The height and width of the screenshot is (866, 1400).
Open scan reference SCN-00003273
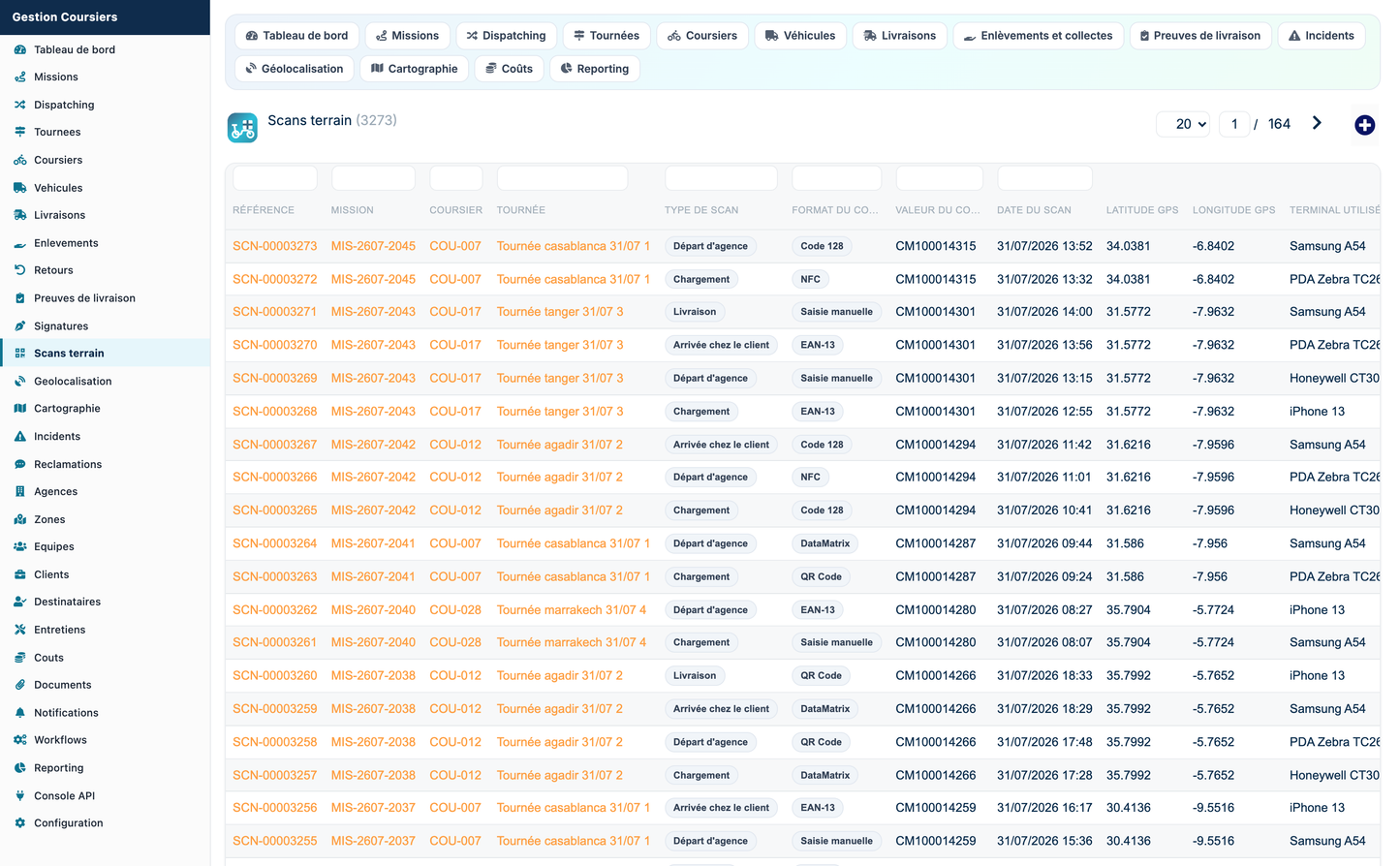tap(274, 246)
